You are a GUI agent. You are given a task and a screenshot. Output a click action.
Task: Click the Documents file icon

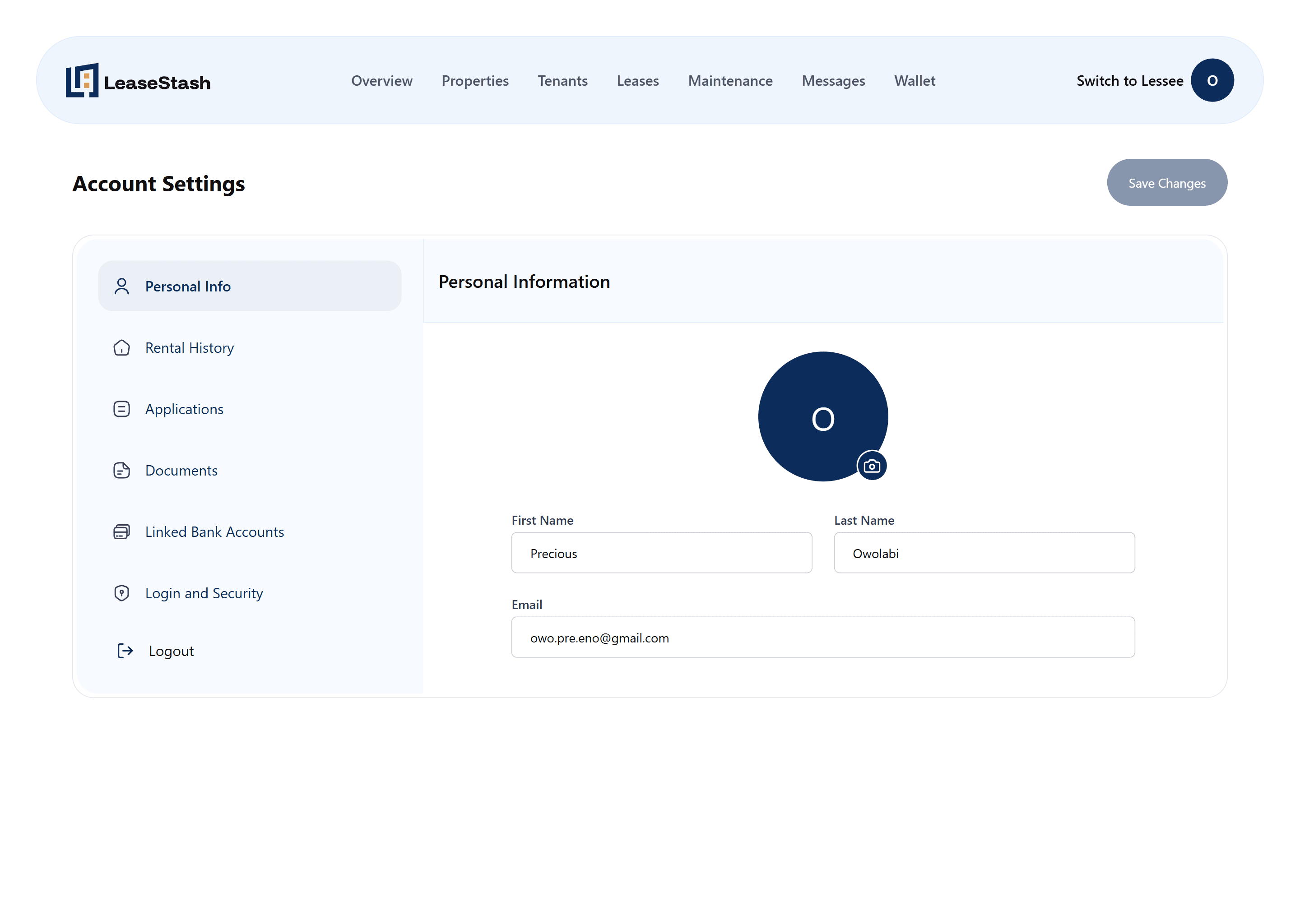(x=121, y=471)
